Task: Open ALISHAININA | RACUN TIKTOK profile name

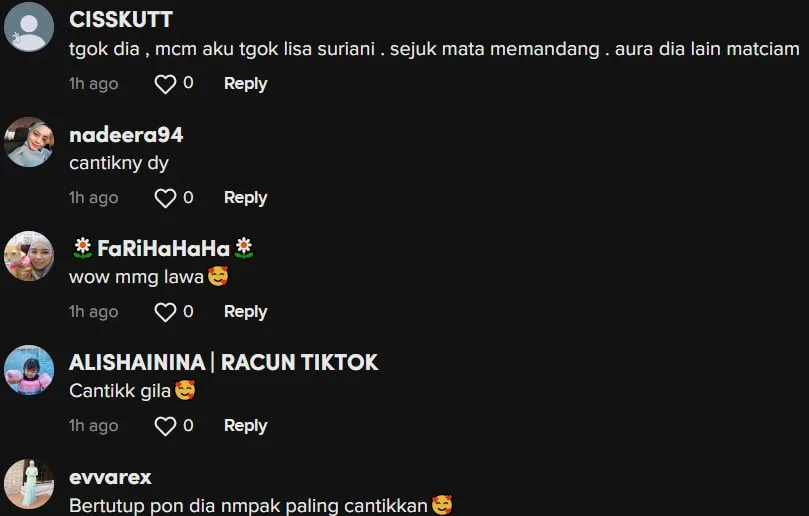Action: [223, 363]
